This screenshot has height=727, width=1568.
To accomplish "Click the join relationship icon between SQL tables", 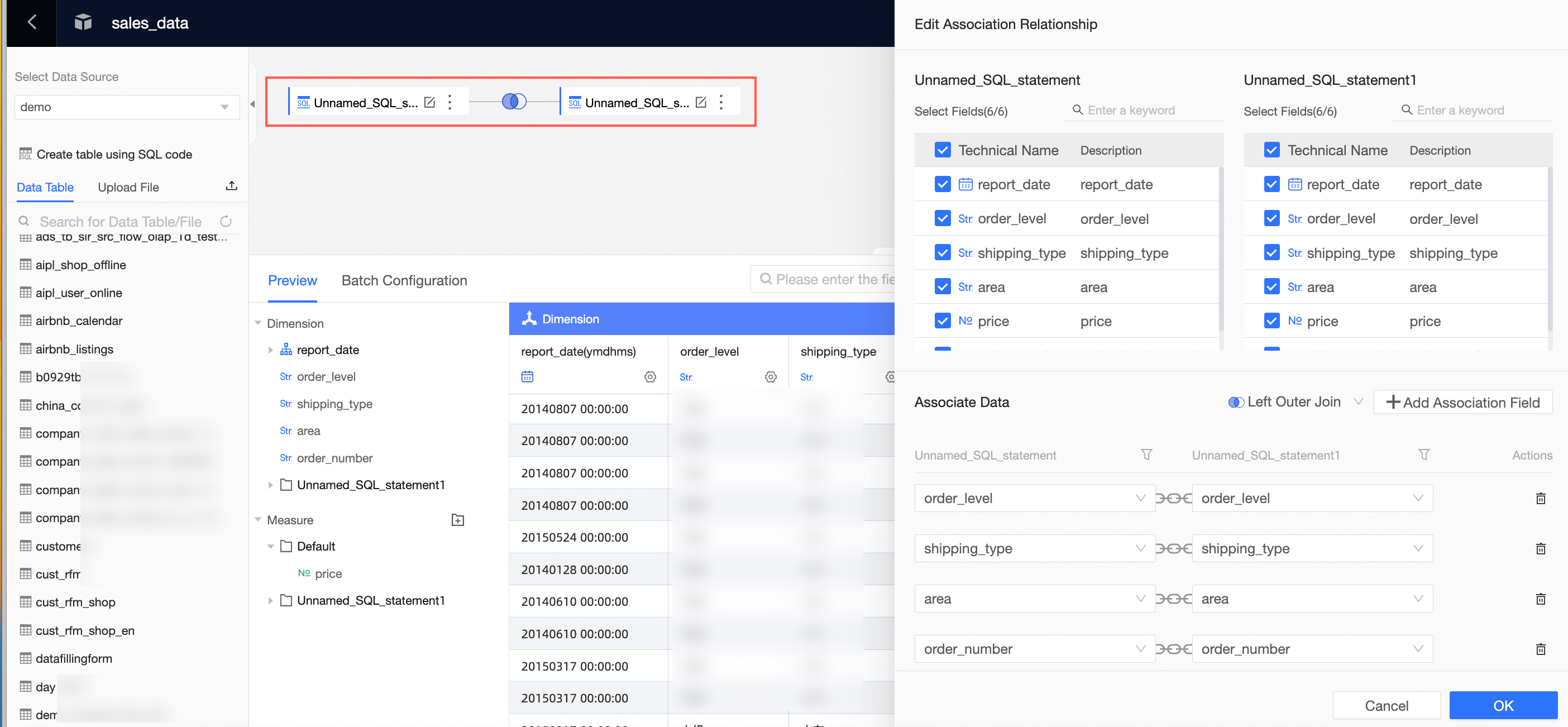I will (514, 102).
